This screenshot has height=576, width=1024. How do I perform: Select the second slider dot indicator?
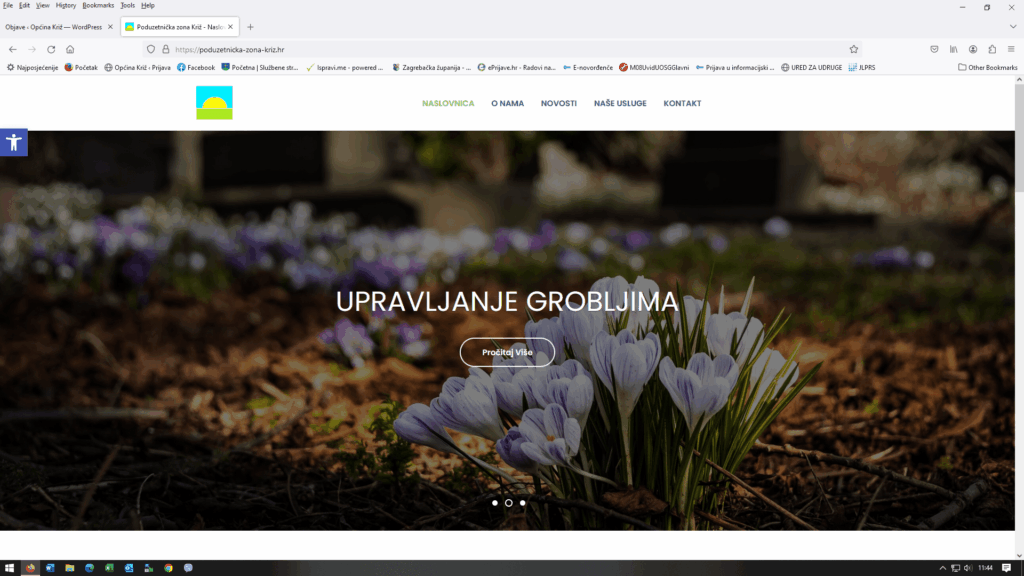pos(509,503)
